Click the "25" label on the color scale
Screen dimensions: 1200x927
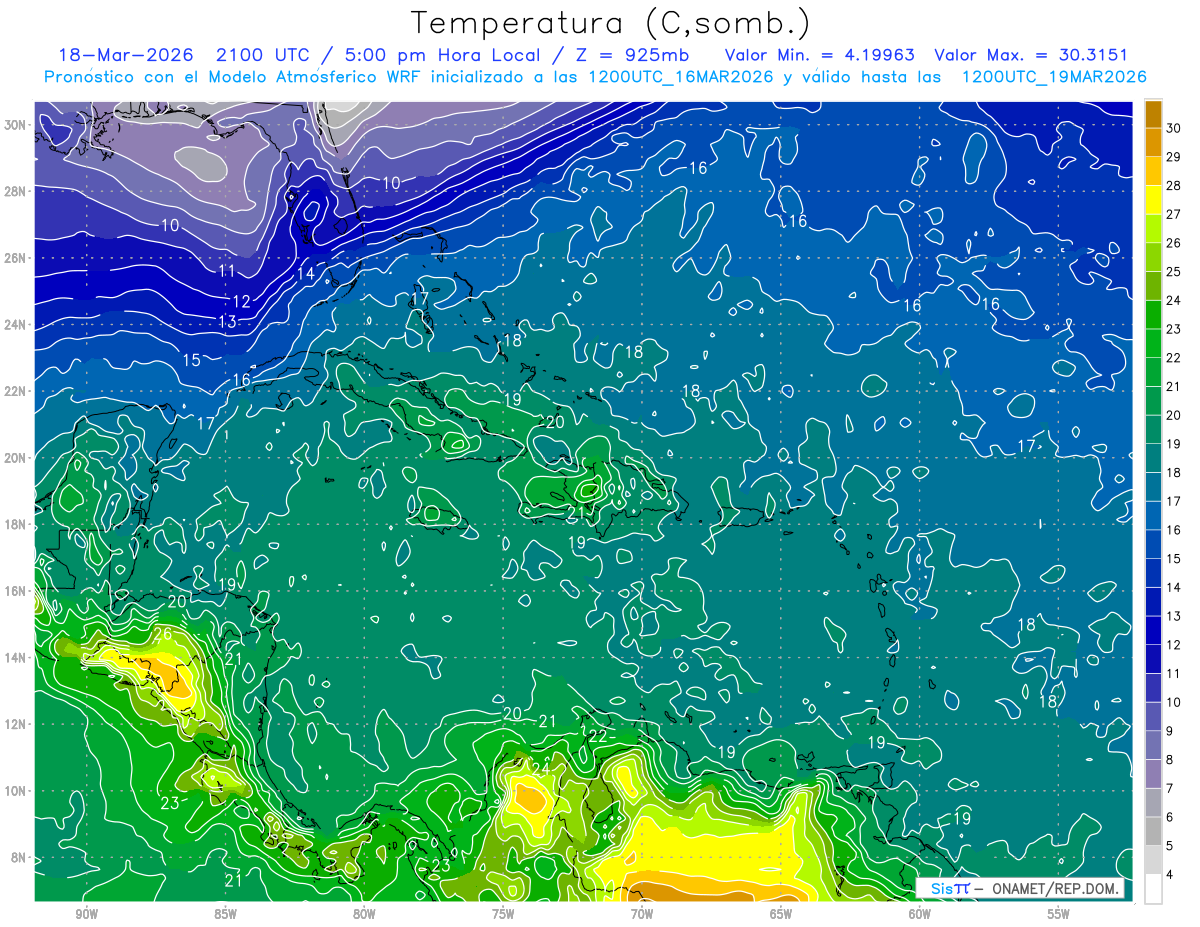(1174, 271)
